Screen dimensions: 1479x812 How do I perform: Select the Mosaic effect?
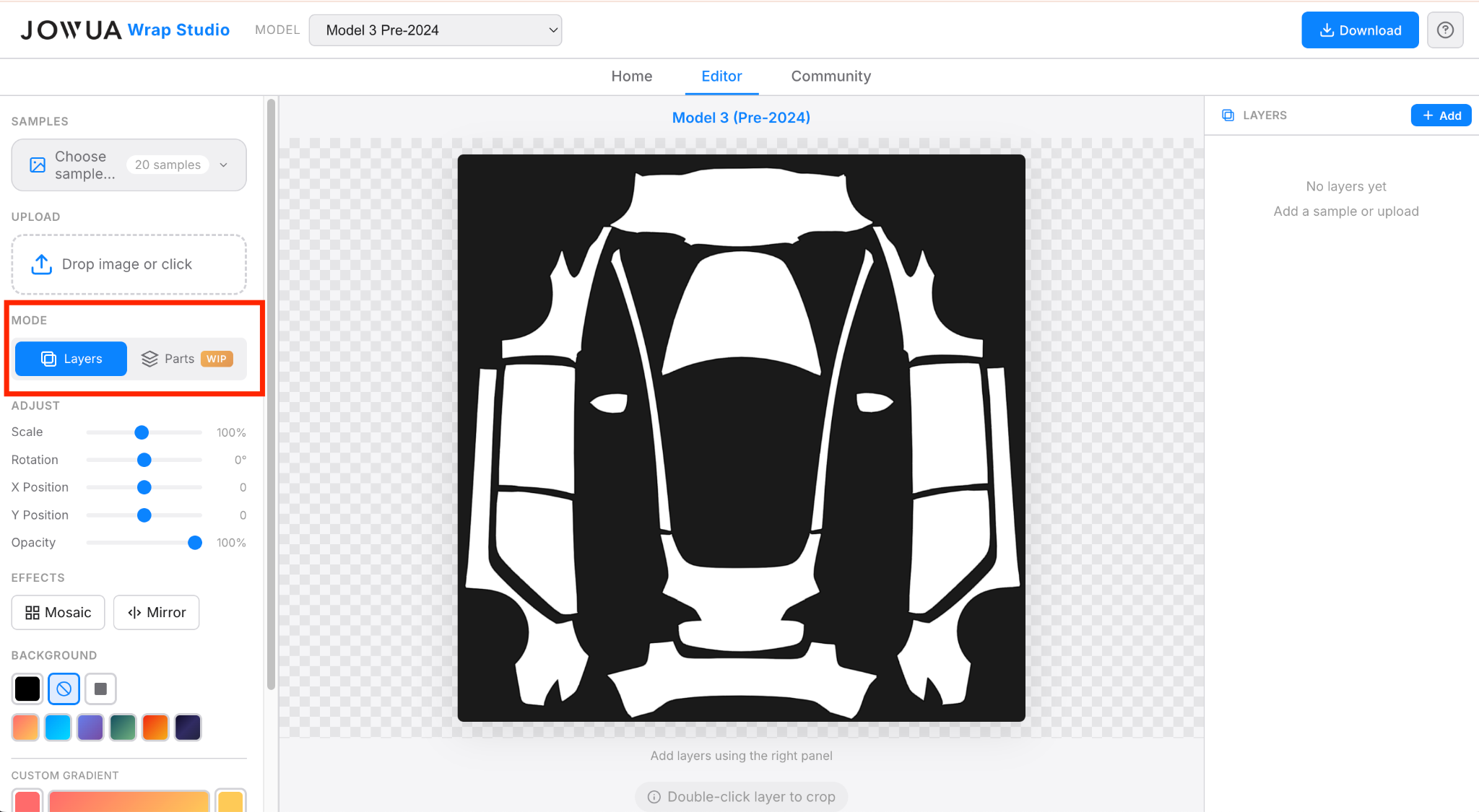click(x=58, y=612)
